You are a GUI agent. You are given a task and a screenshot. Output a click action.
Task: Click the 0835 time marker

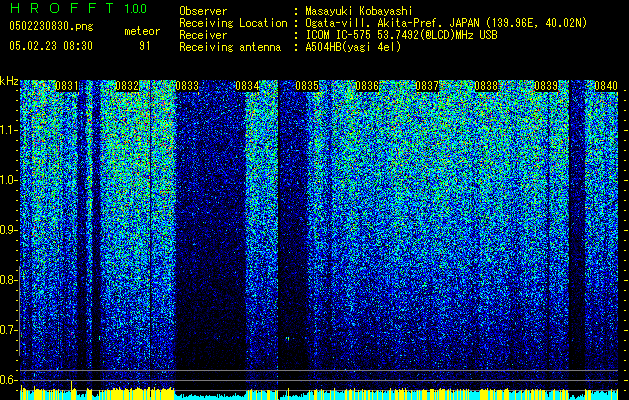coord(307,86)
